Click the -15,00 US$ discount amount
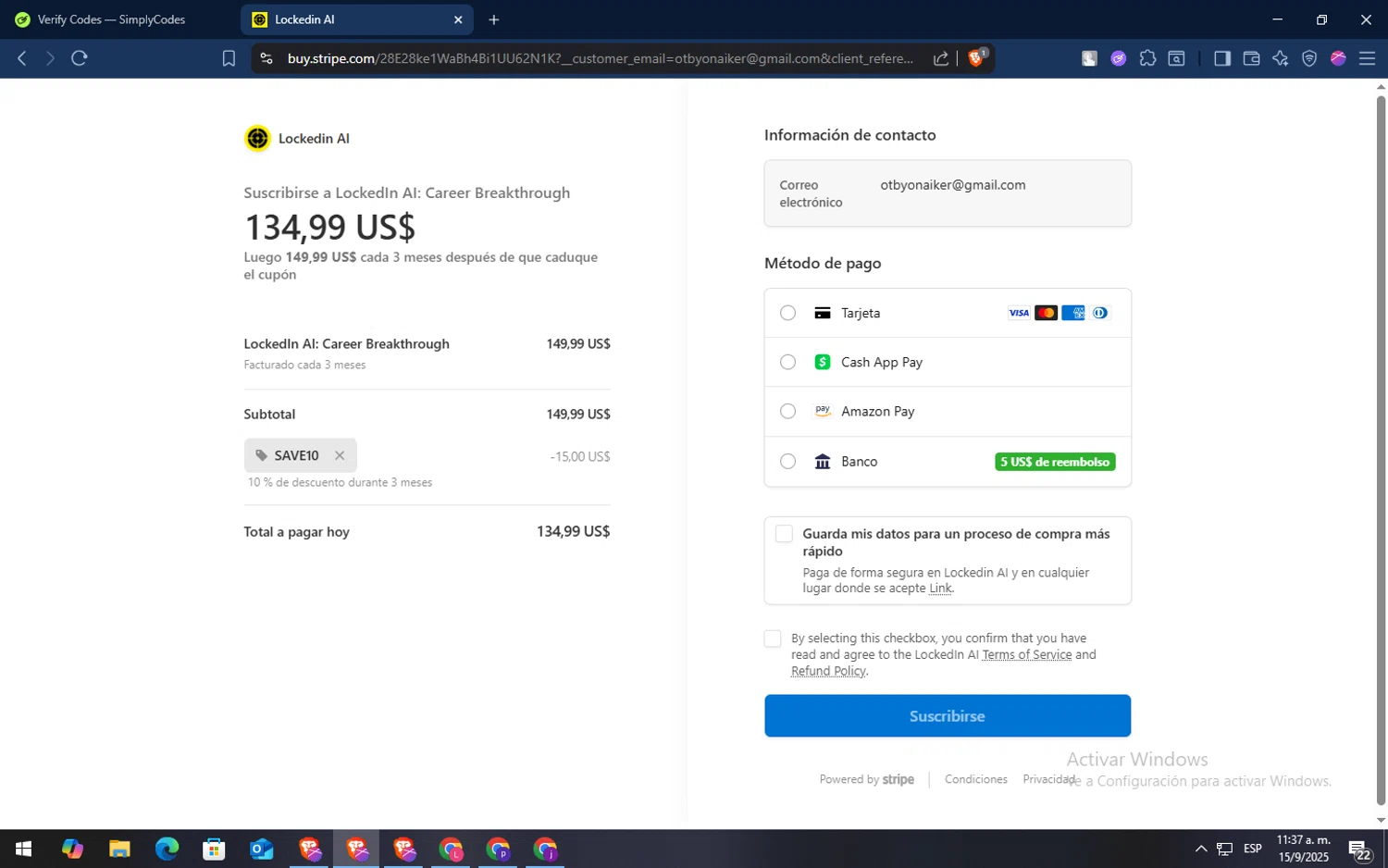Viewport: 1388px width, 868px height. tap(579, 456)
